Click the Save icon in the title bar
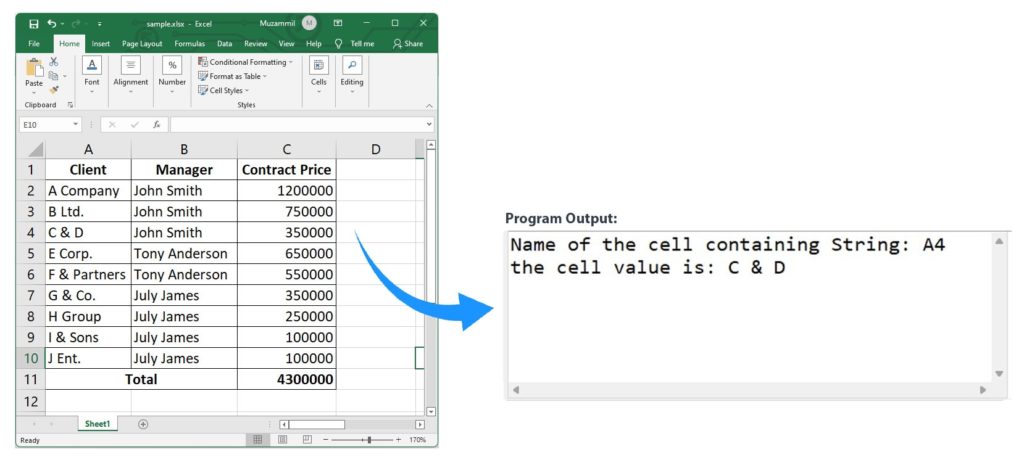 click(33, 23)
